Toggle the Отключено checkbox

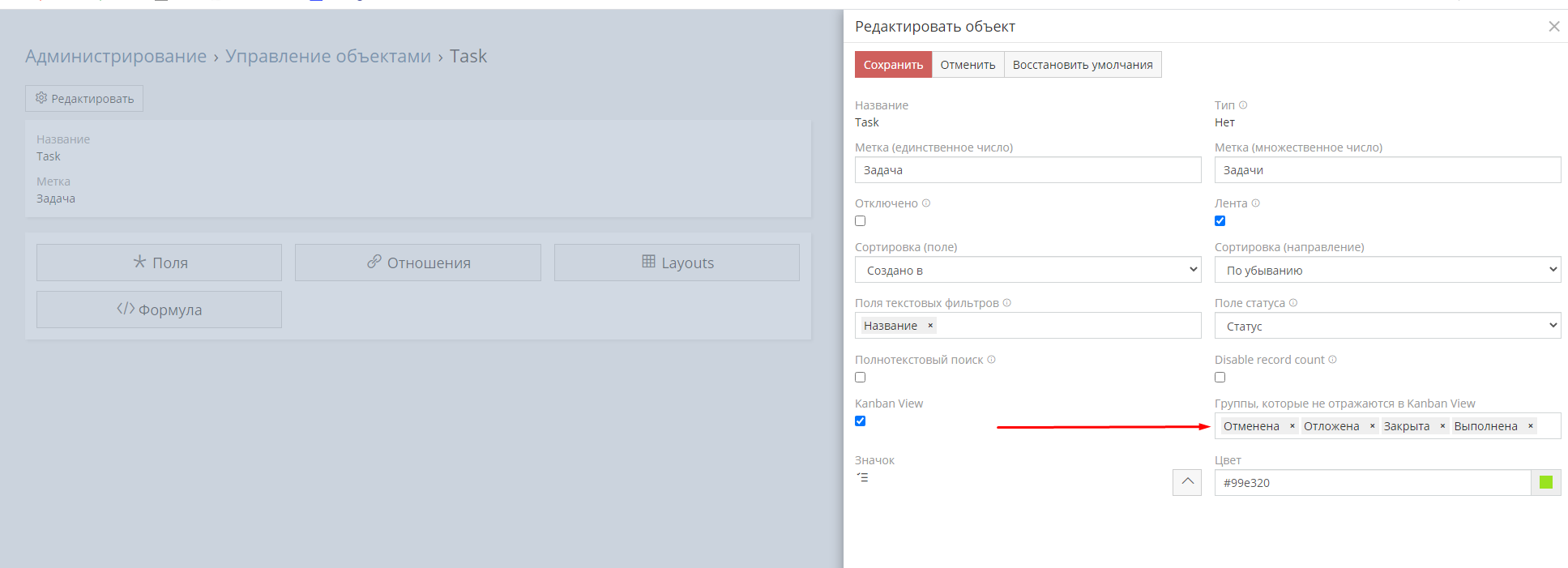(861, 221)
